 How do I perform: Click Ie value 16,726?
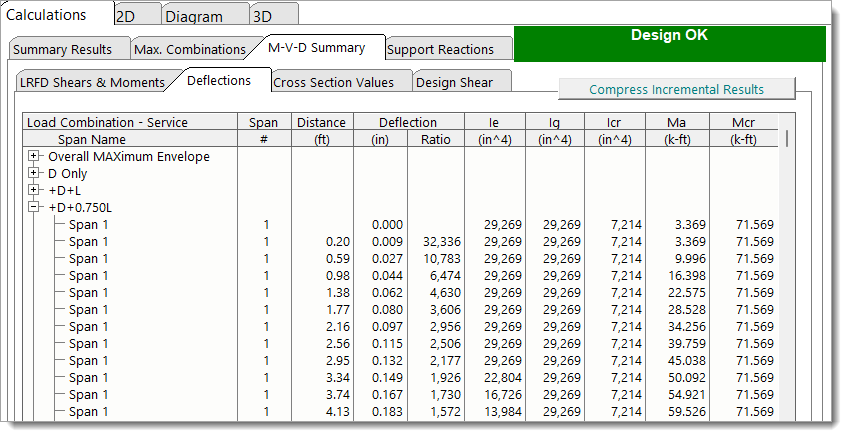point(503,395)
